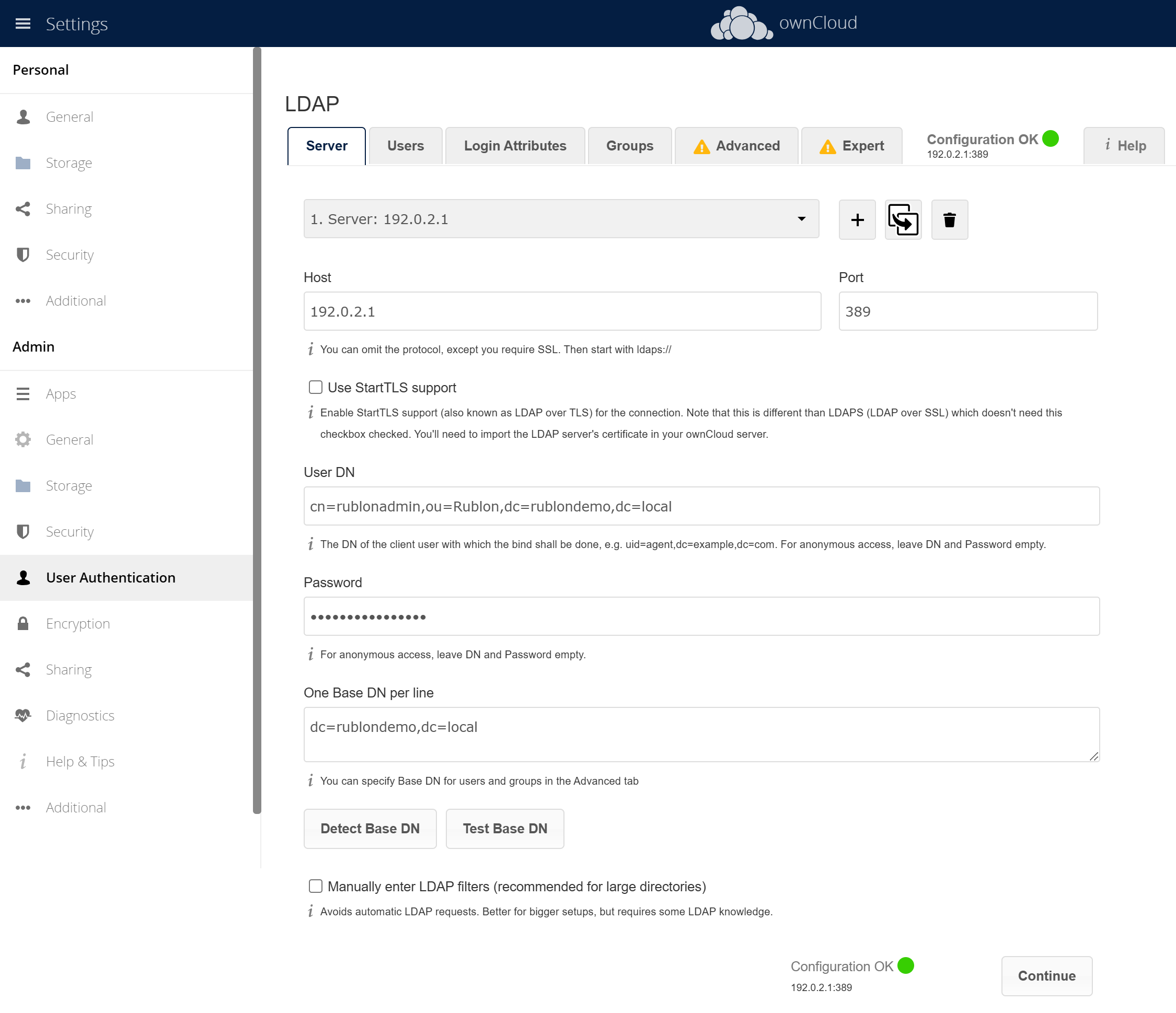Screen dimensions: 1176x1013
Task: Open Diagnostics heartbeat icon in sidebar
Action: tap(22, 715)
